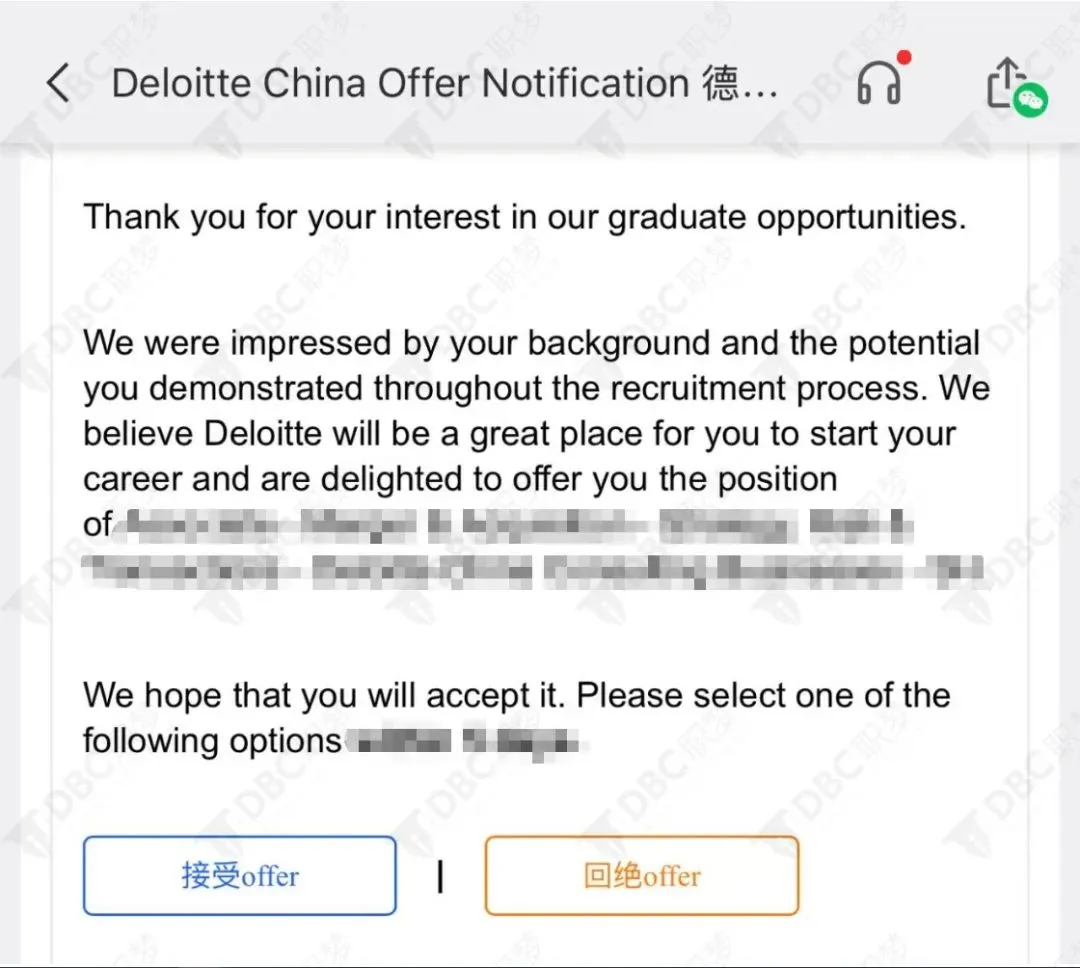
Task: Select the phrase "graduate opportunities"
Action: [x=786, y=217]
